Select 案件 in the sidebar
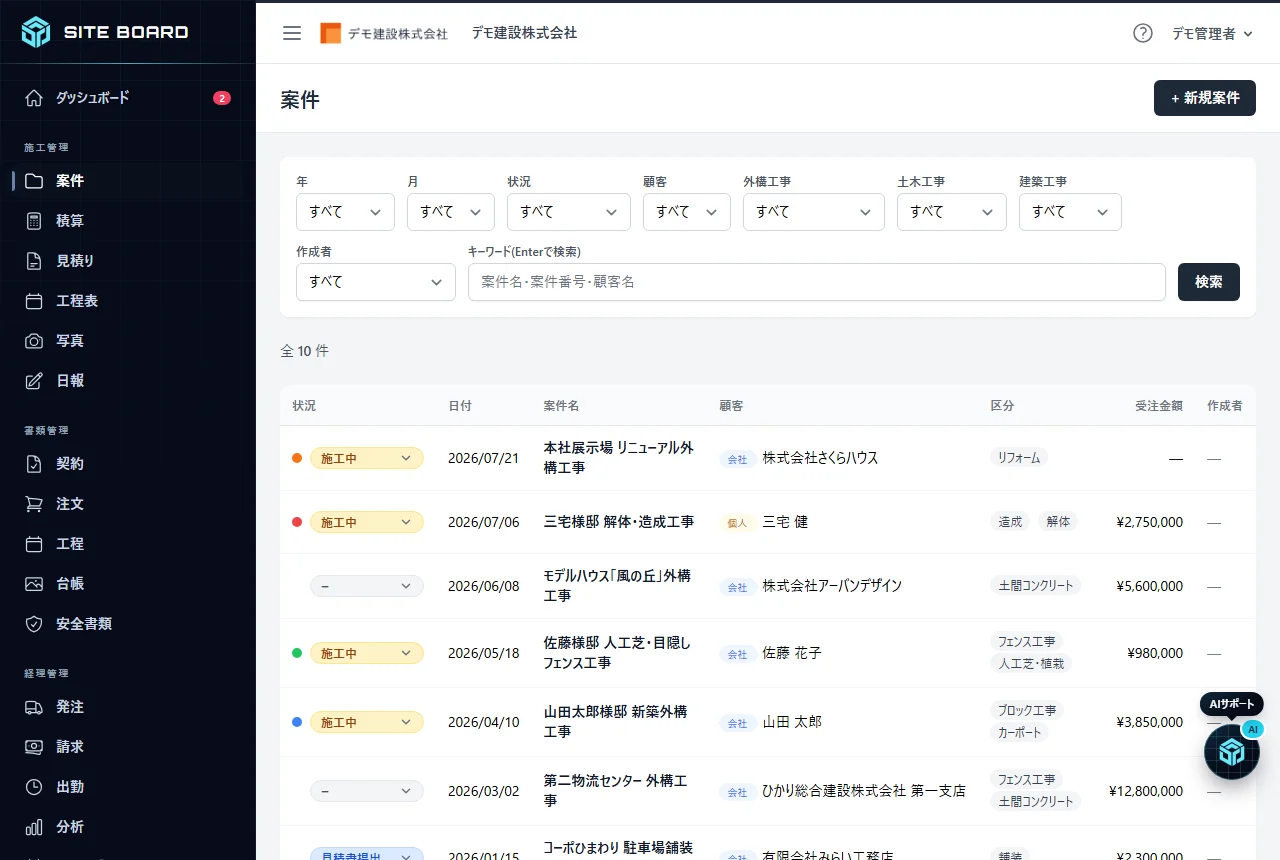Image resolution: width=1280 pixels, height=860 pixels. click(x=128, y=181)
